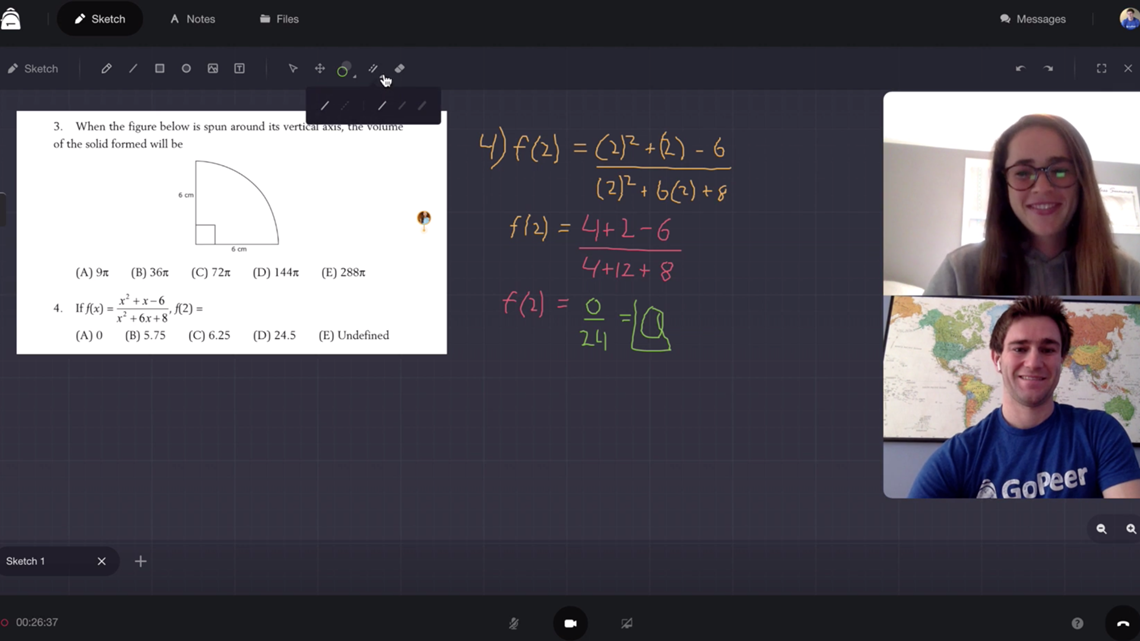Toggle screen sharing button
1140x641 pixels.
(627, 623)
